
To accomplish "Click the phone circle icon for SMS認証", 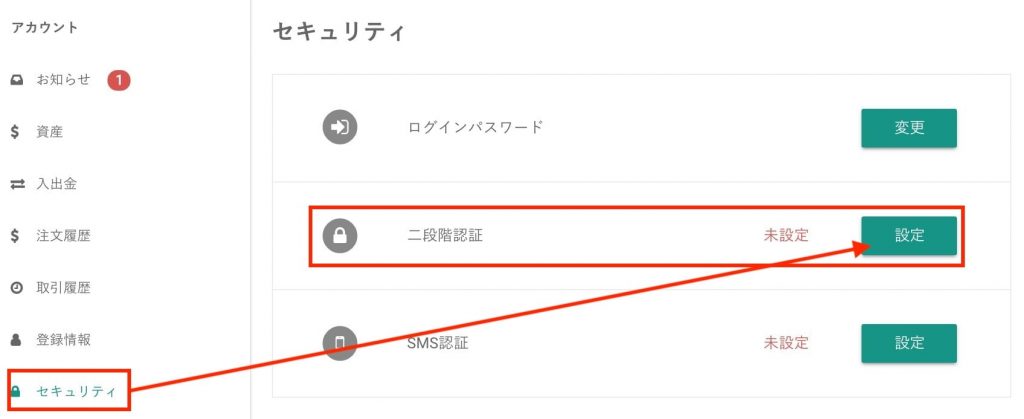I will [340, 343].
